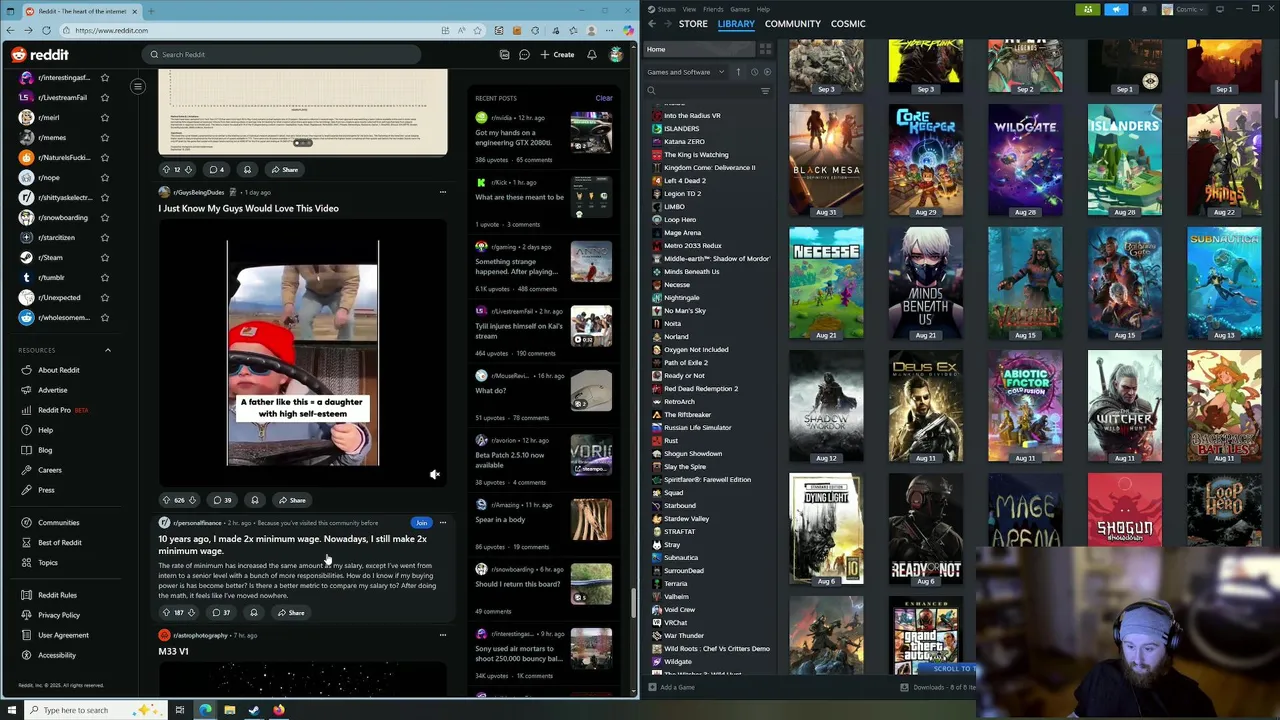Screen dimensions: 1280x720
Task: Open View menu in Steam
Action: 689,9
